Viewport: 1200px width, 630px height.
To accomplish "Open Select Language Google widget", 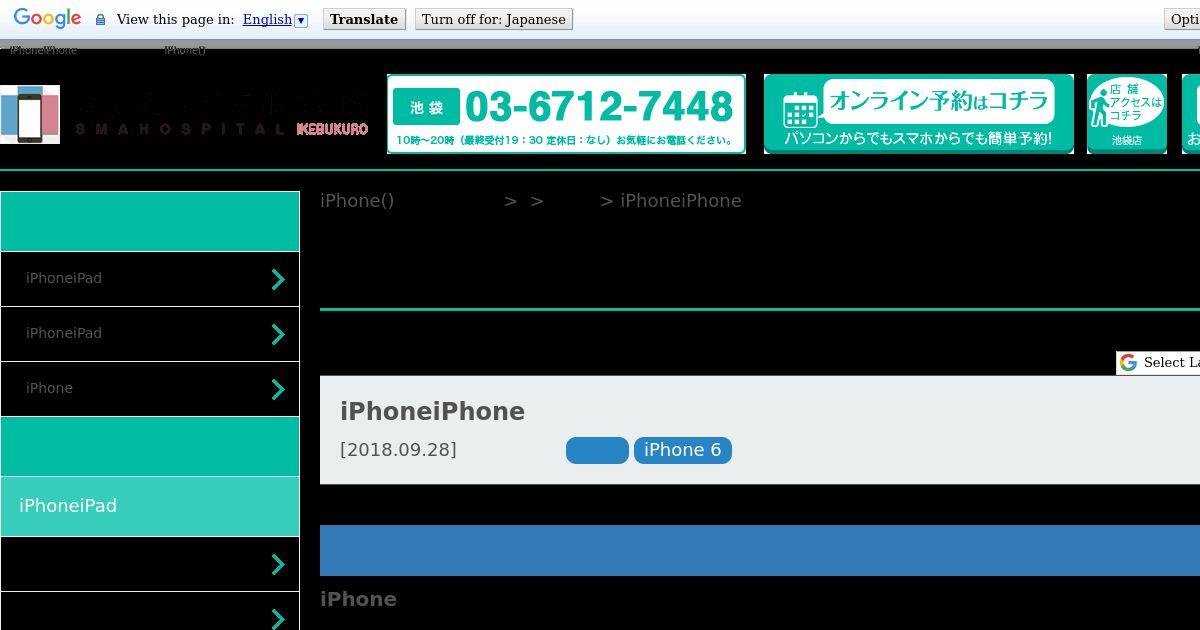I will [x=1158, y=362].
